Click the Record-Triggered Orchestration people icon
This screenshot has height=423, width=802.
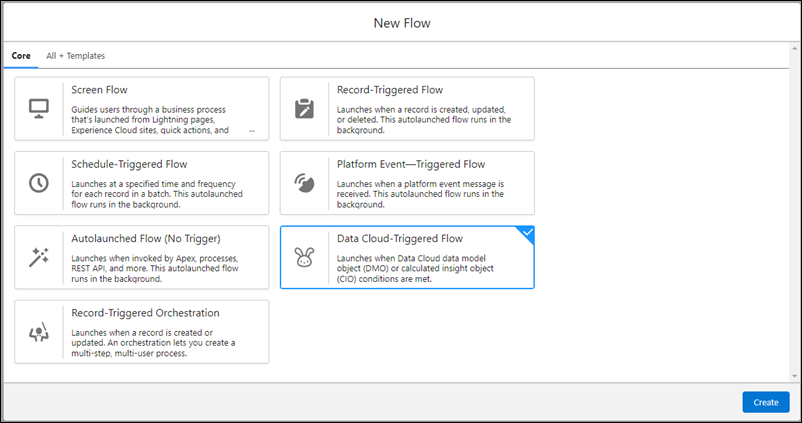click(39, 332)
